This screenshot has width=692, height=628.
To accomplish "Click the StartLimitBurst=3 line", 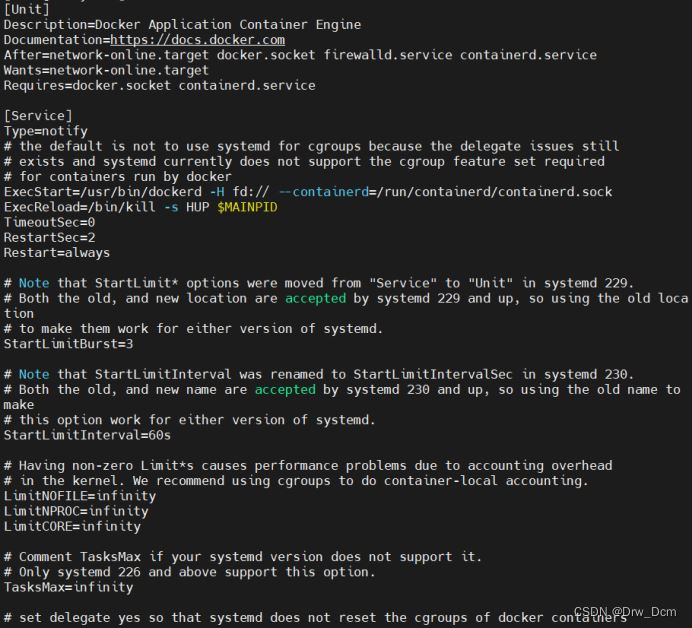I will (x=68, y=344).
